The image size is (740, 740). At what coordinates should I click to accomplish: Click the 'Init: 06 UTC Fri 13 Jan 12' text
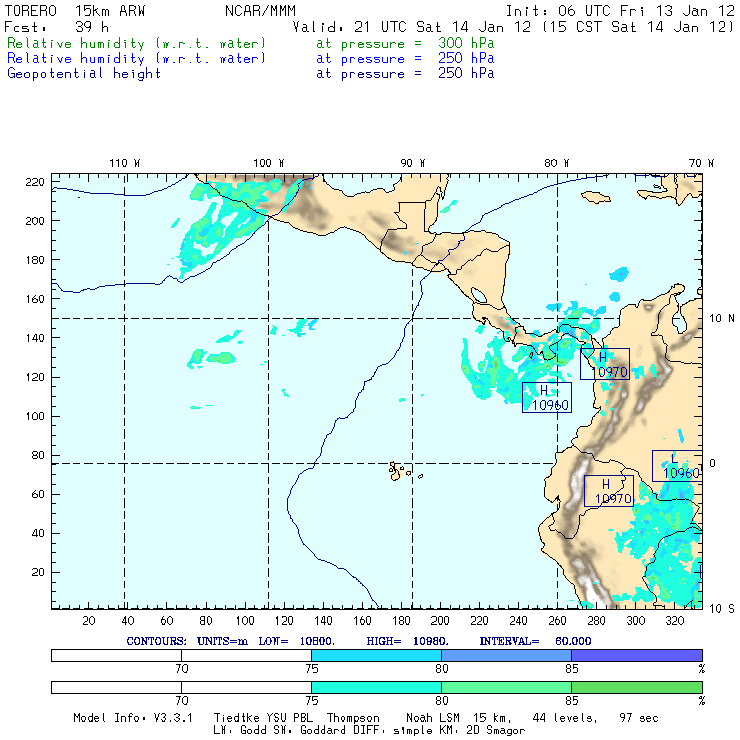[620, 11]
